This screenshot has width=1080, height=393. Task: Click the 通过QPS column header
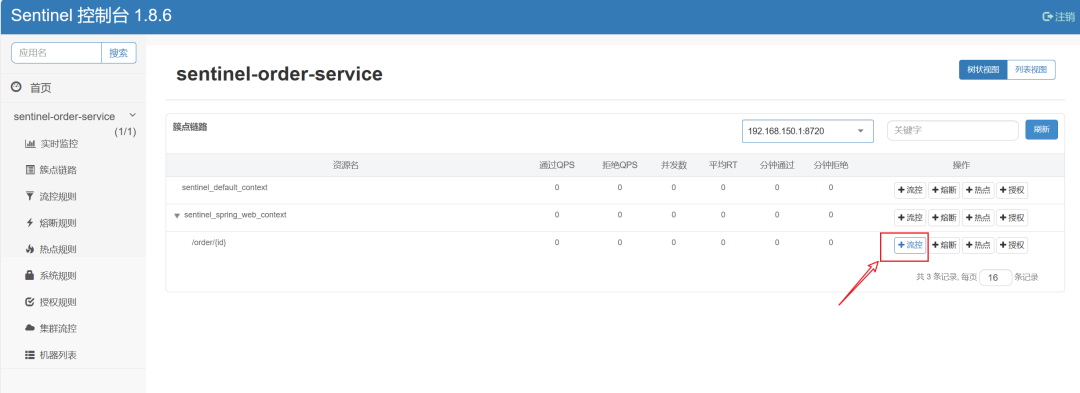pyautogui.click(x=557, y=165)
